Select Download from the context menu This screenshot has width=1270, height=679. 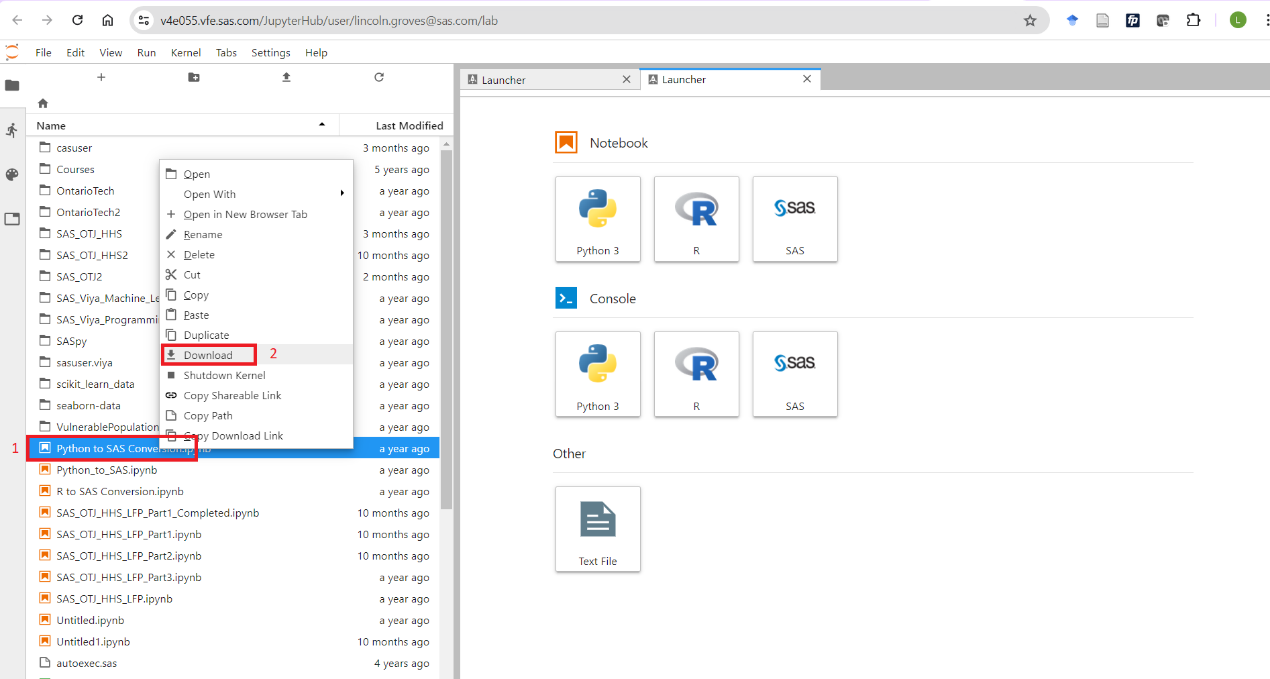pyautogui.click(x=209, y=354)
